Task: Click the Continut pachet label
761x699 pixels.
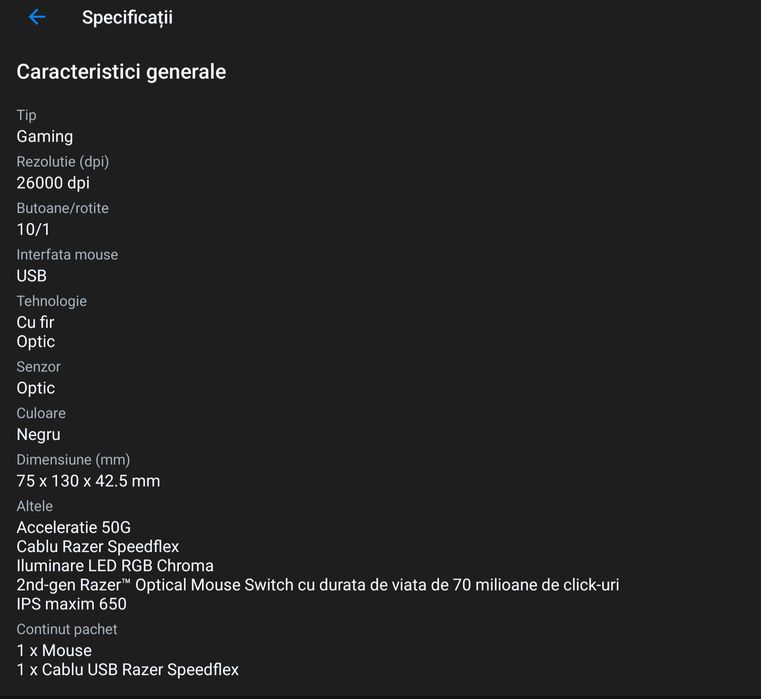Action: [67, 629]
